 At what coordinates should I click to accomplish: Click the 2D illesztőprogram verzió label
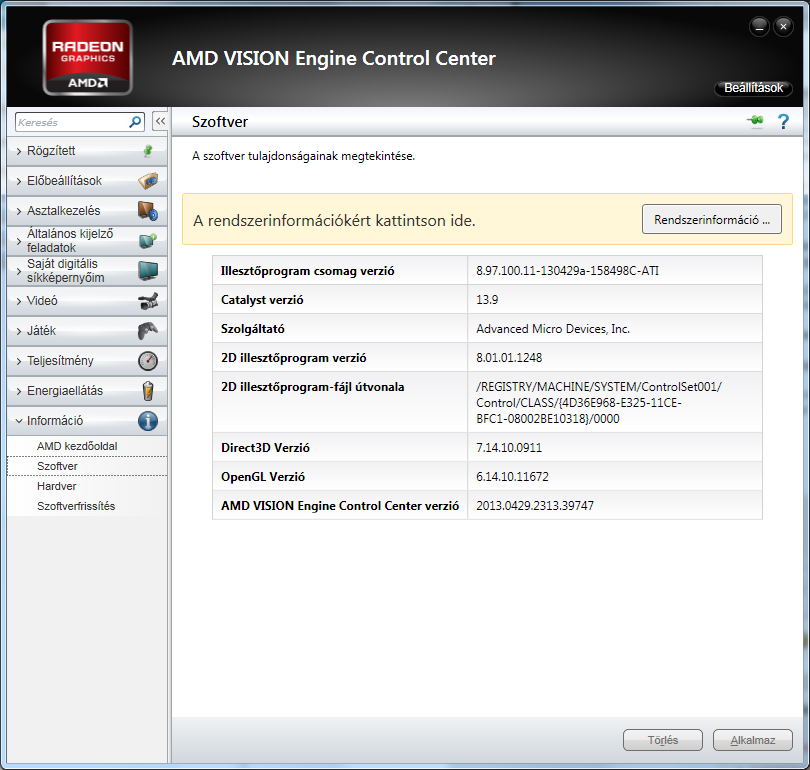click(x=293, y=358)
